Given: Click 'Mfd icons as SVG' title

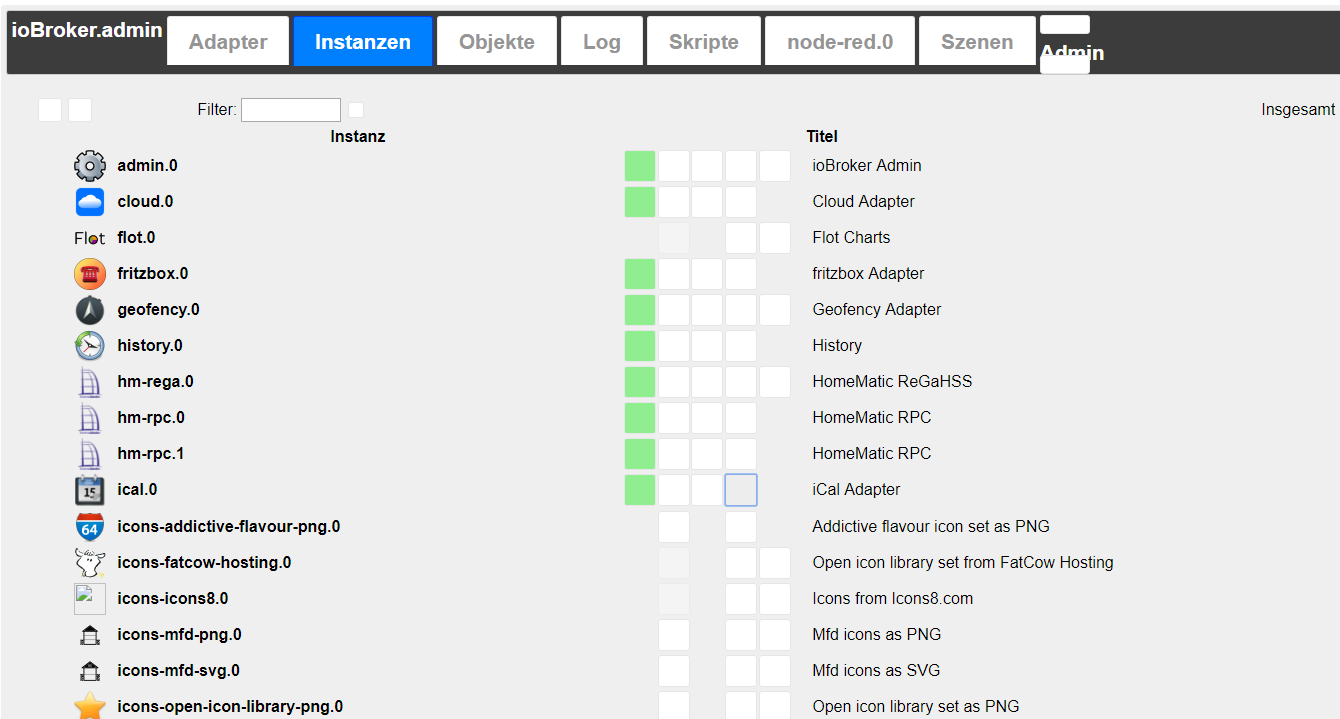Looking at the screenshot, I should coord(876,671).
